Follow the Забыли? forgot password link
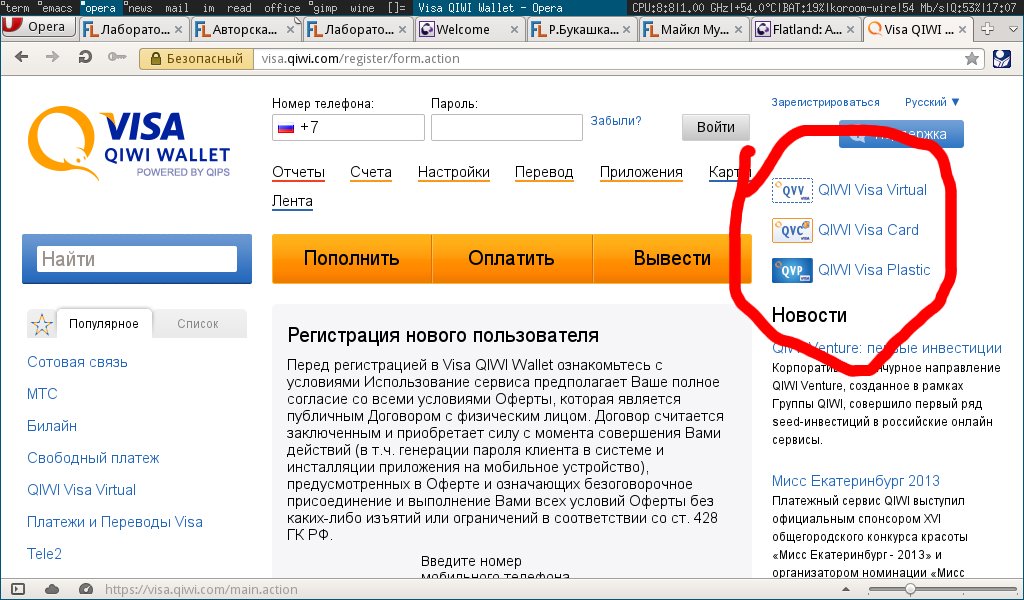Viewport: 1024px width, 600px height. [616, 121]
